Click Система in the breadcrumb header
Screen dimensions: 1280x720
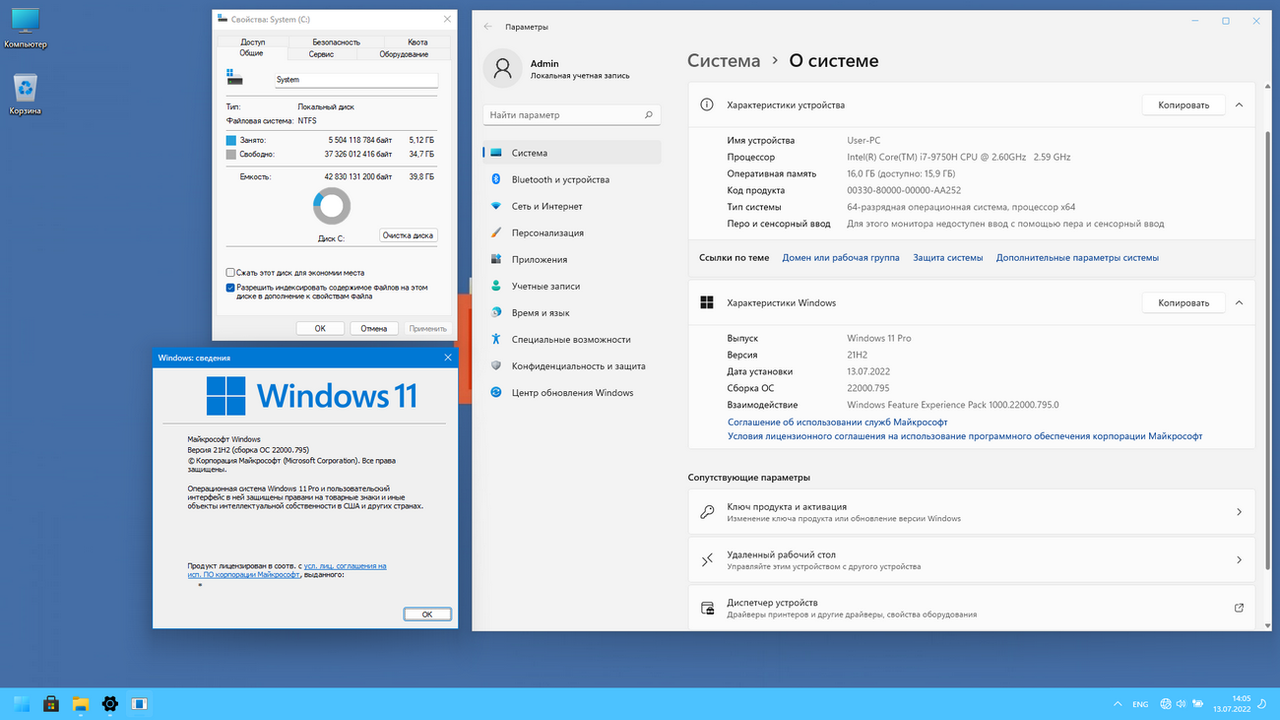point(724,61)
